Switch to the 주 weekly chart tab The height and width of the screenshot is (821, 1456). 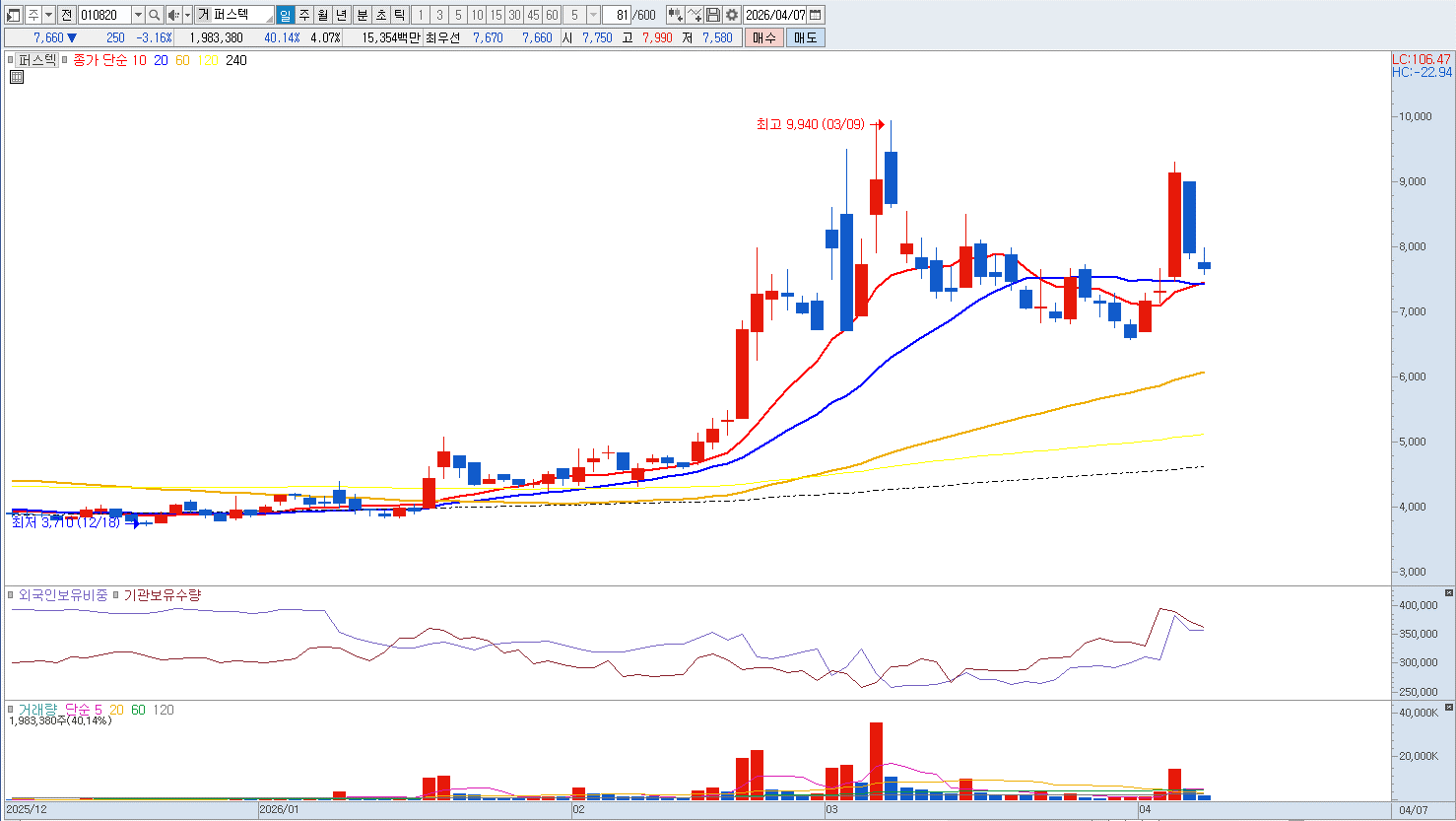303,15
